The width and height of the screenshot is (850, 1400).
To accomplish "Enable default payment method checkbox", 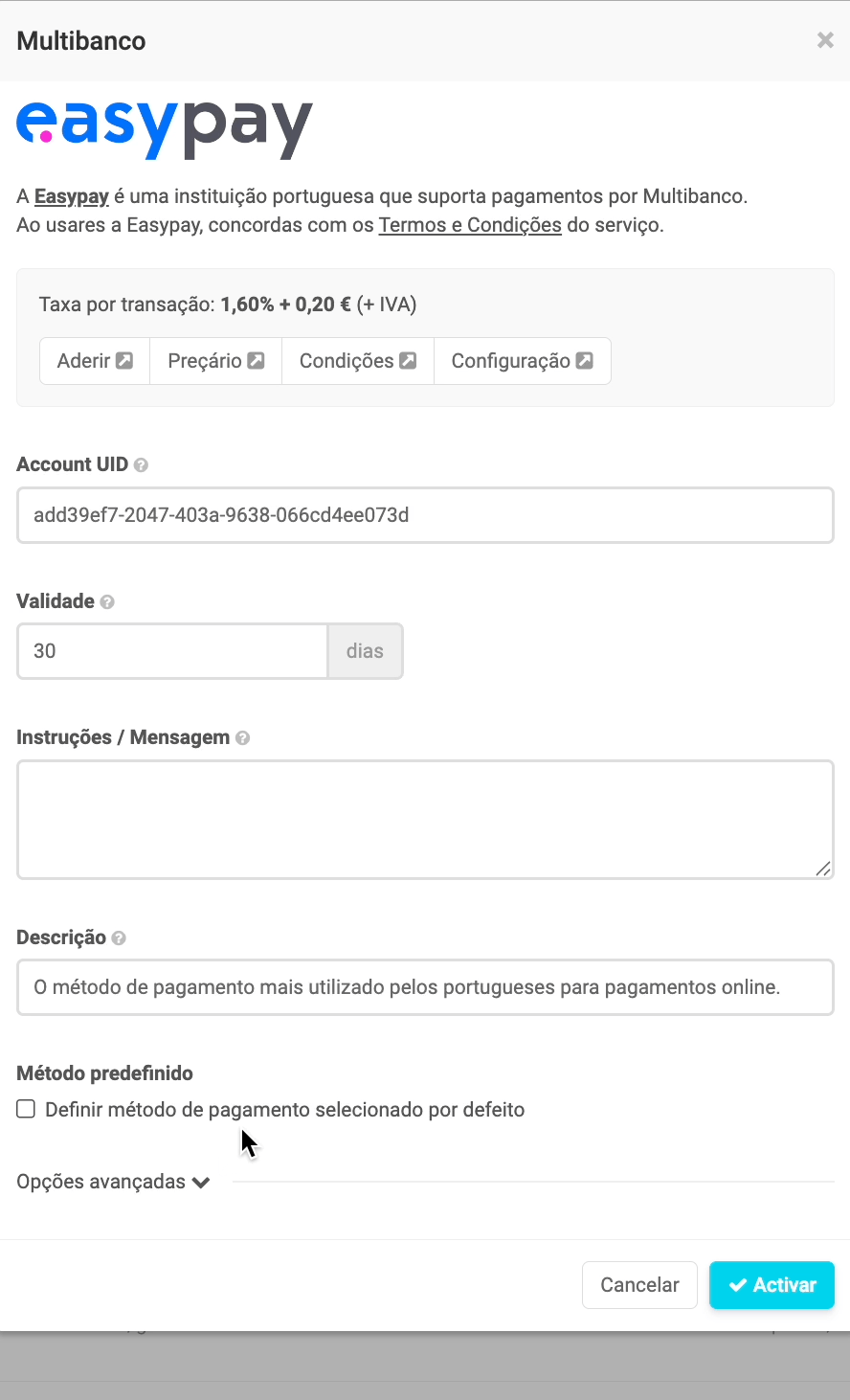I will [26, 1109].
